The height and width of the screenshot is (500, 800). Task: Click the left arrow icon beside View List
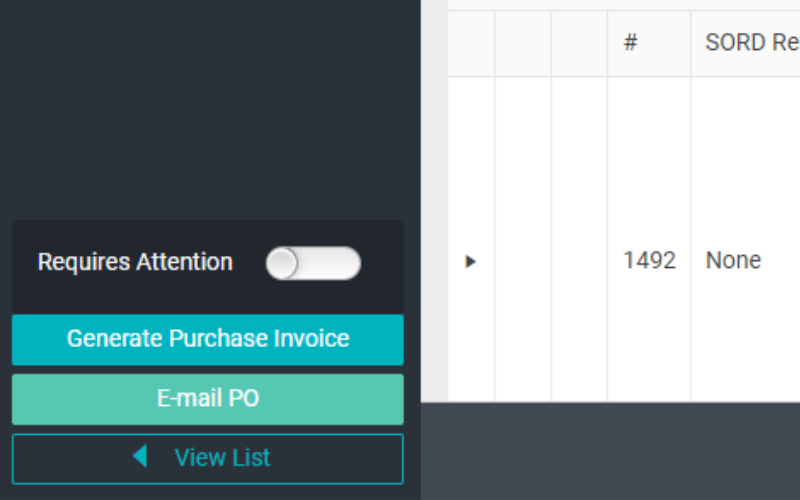[x=140, y=456]
